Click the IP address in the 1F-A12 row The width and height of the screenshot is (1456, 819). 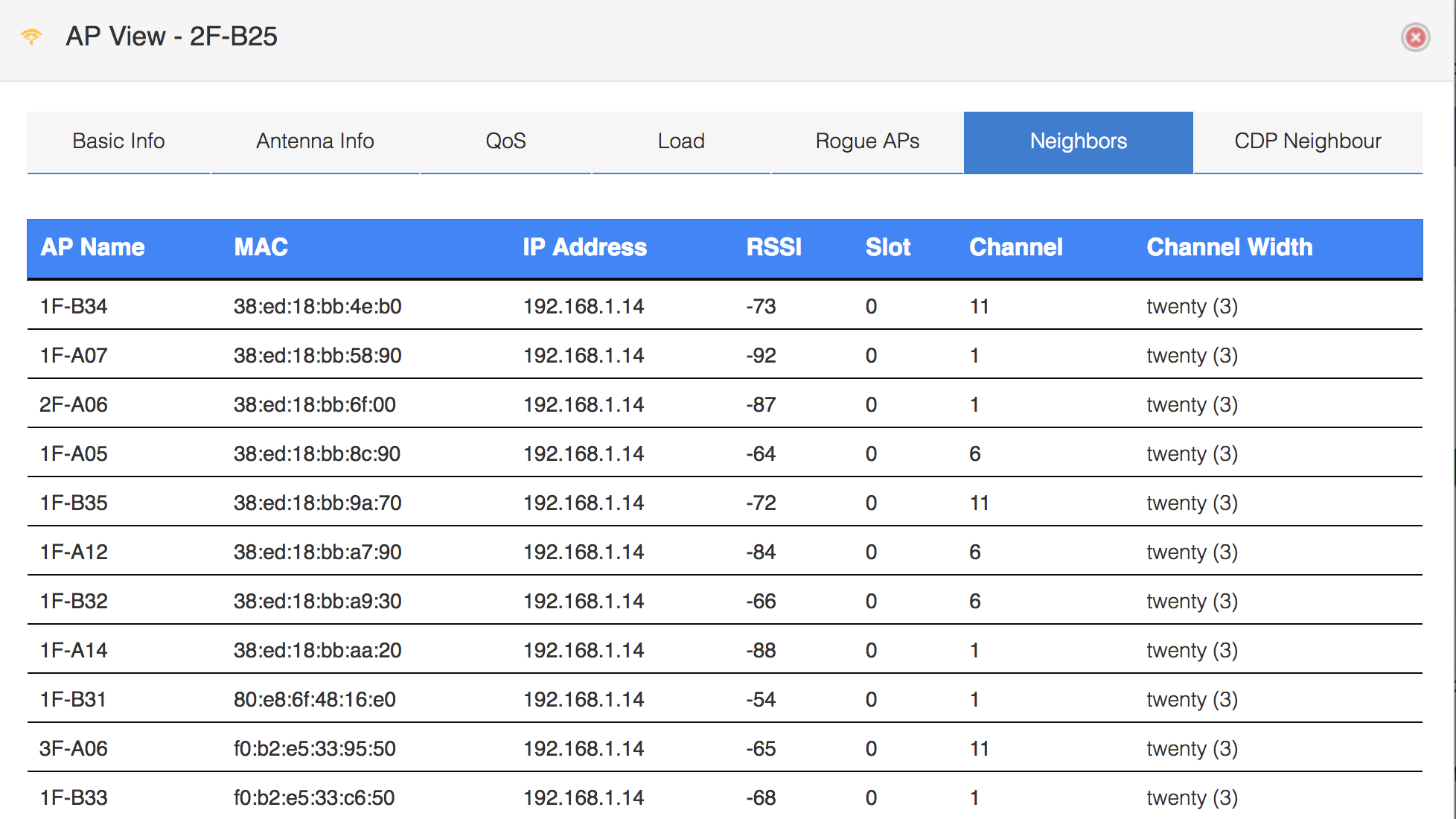pyautogui.click(x=584, y=552)
